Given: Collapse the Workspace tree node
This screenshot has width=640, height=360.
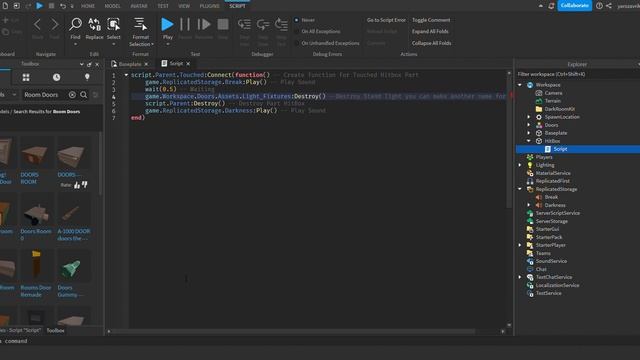Looking at the screenshot, I should click(x=520, y=85).
